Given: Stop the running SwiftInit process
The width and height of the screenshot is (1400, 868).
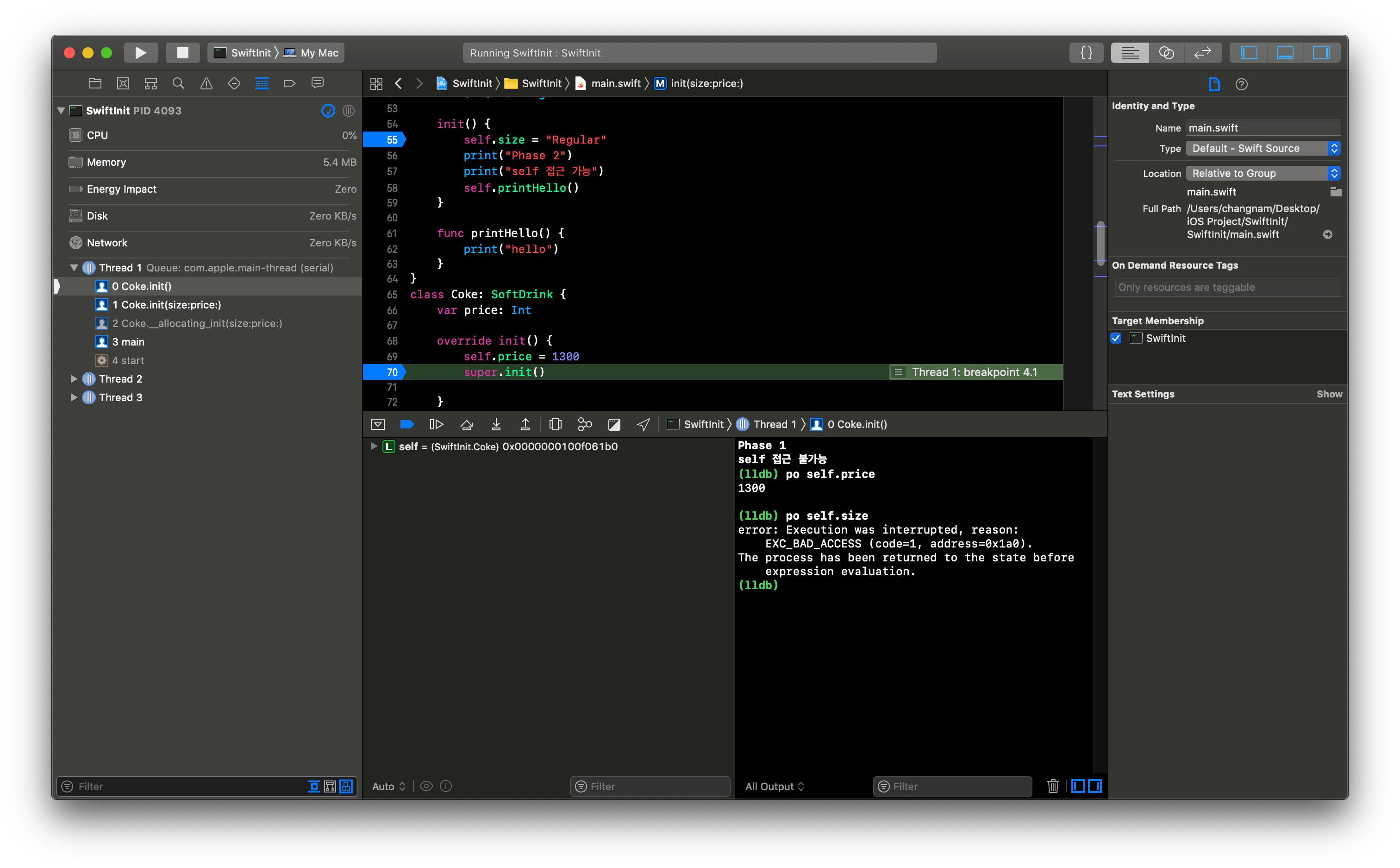Looking at the screenshot, I should 182,52.
